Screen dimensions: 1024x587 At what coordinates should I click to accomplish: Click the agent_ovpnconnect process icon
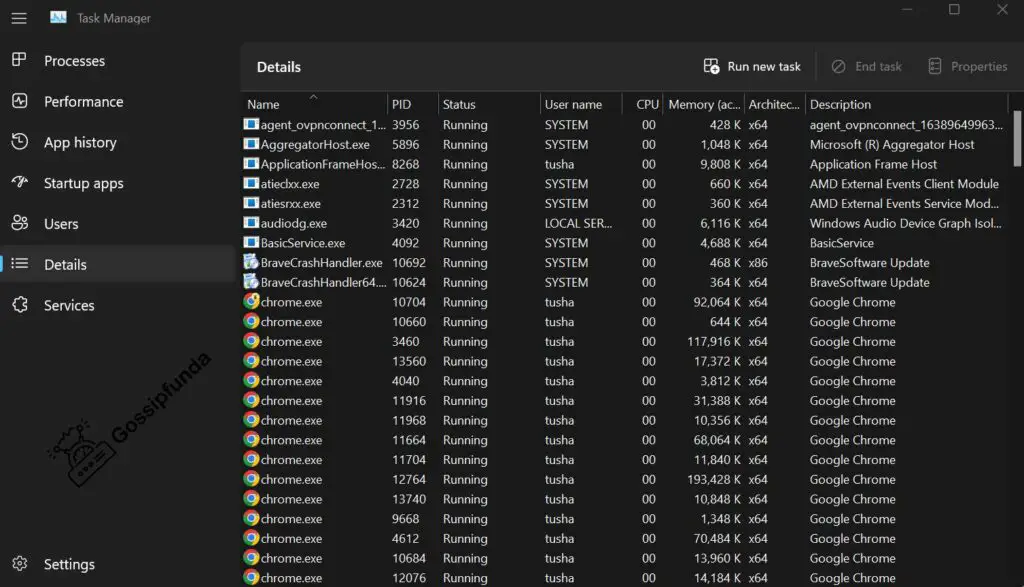click(251, 124)
